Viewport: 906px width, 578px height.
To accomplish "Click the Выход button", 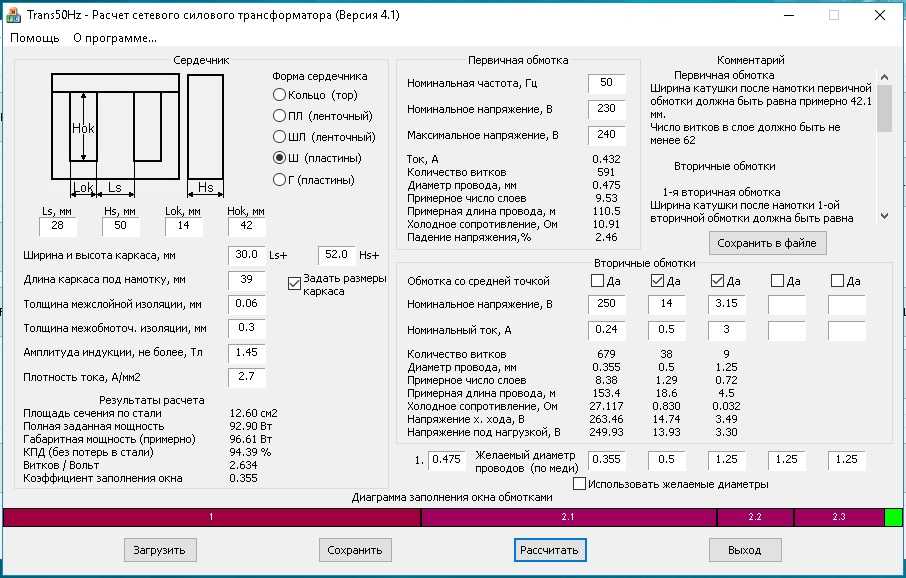I will coord(745,550).
